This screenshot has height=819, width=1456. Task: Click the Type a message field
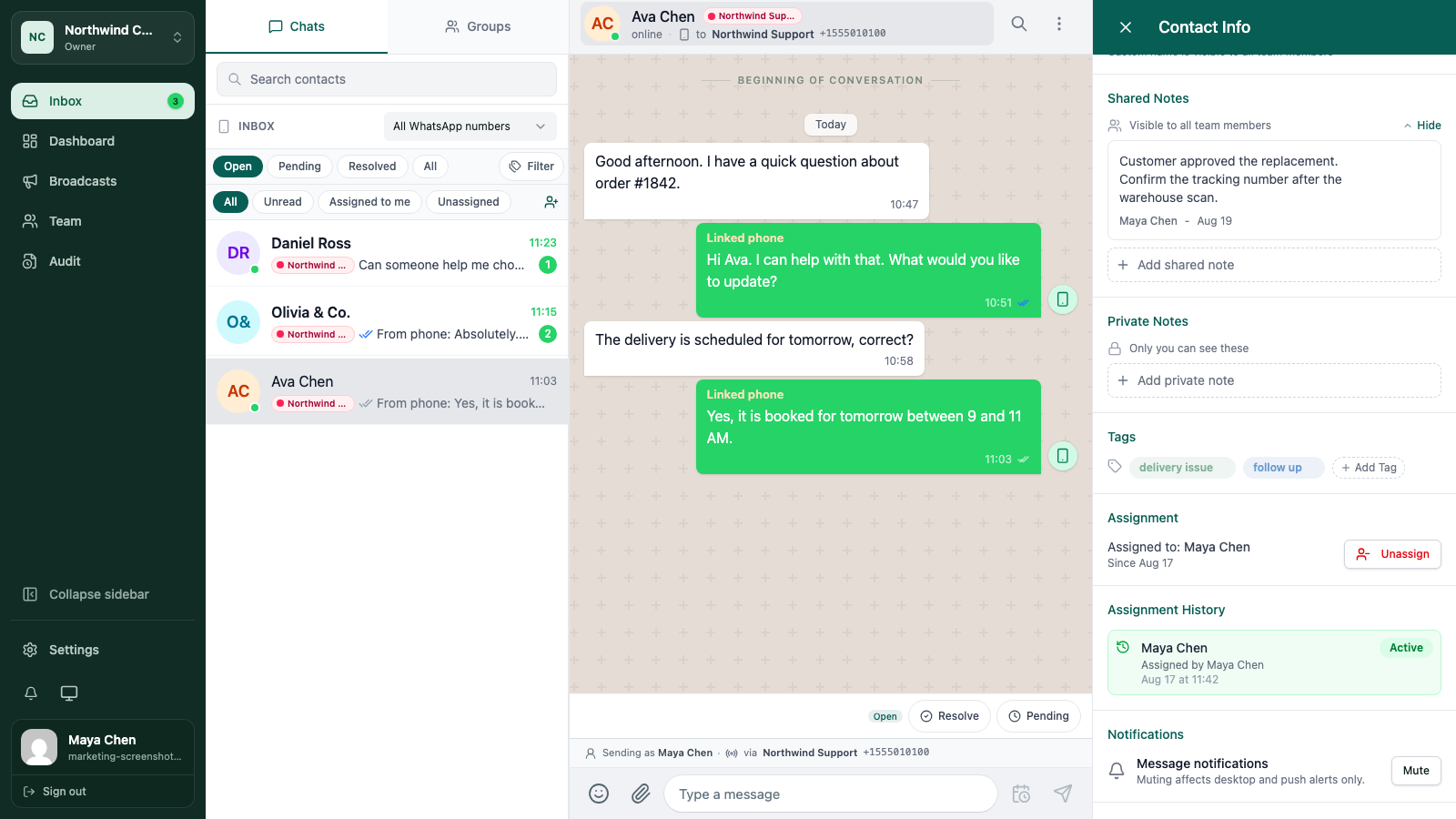tap(831, 794)
